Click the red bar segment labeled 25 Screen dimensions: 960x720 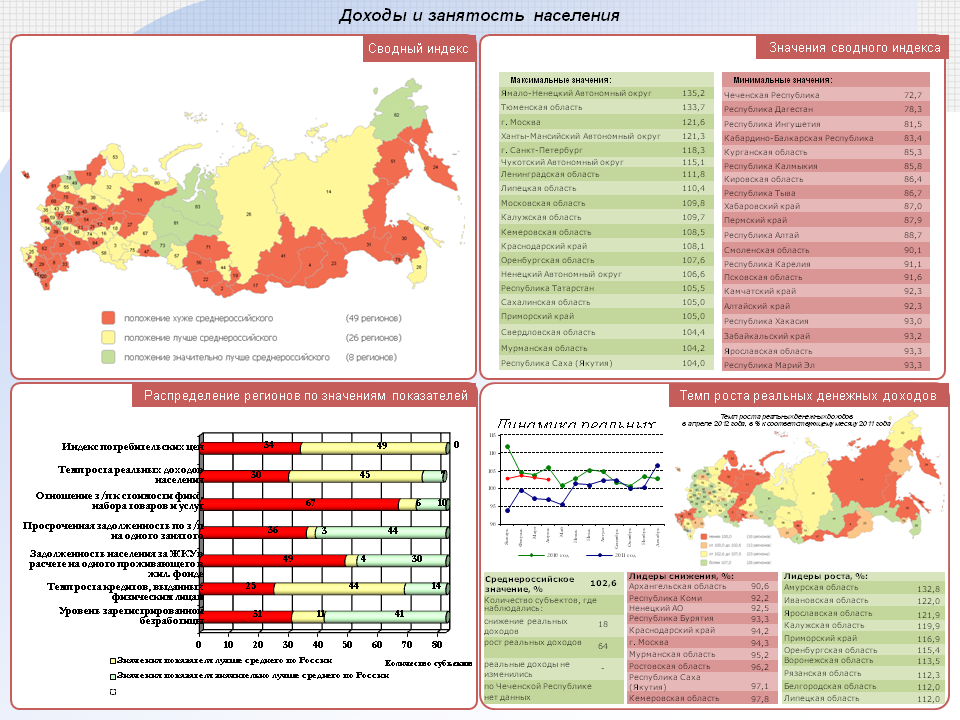(x=238, y=588)
